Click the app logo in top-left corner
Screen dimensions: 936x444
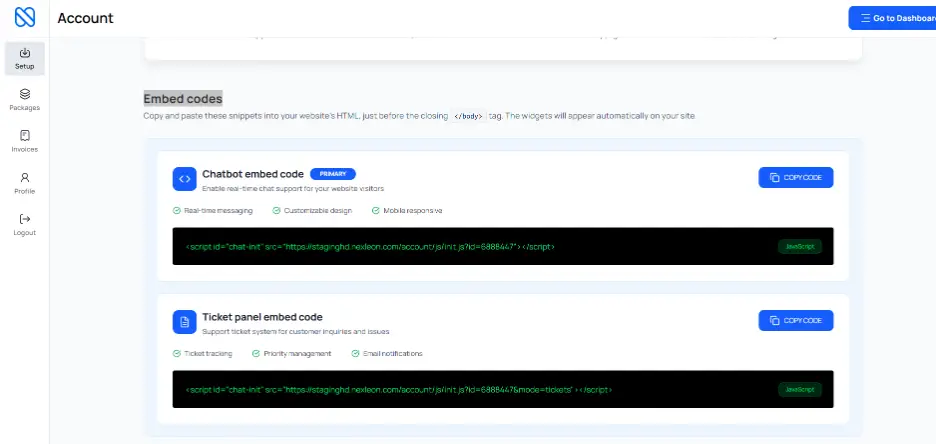(x=24, y=18)
